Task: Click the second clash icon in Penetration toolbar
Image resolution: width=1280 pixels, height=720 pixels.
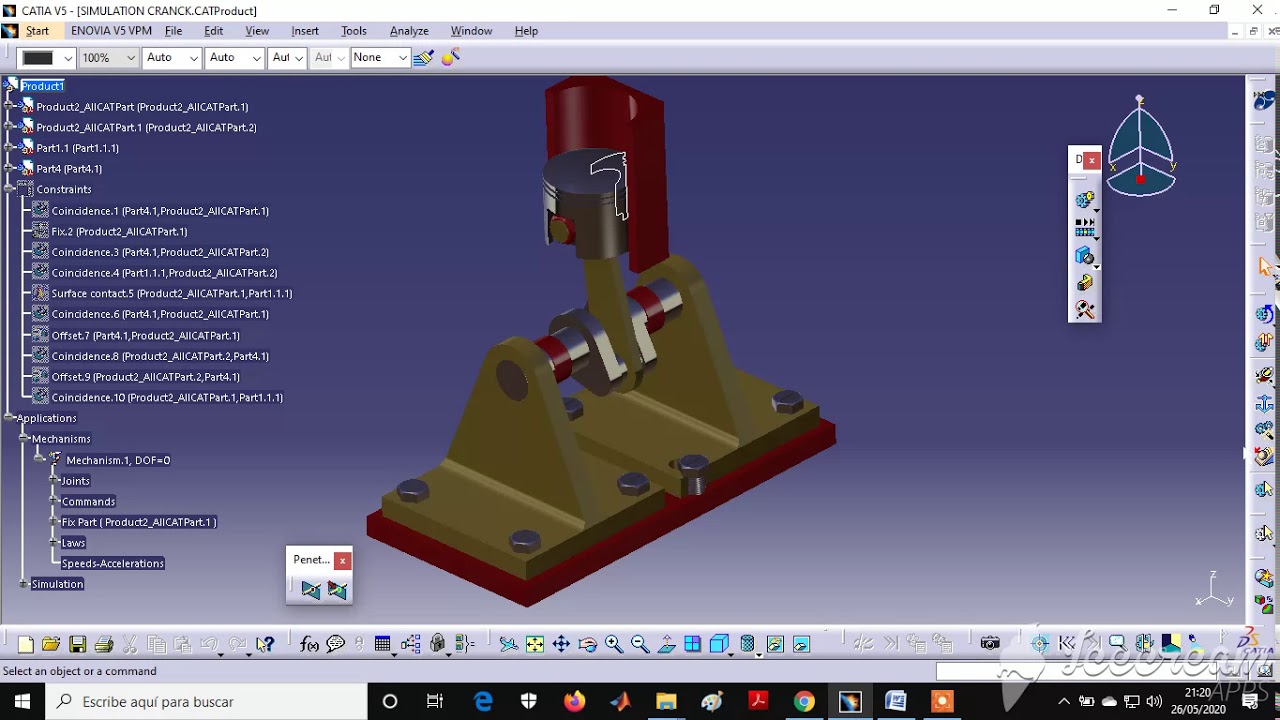Action: [337, 590]
